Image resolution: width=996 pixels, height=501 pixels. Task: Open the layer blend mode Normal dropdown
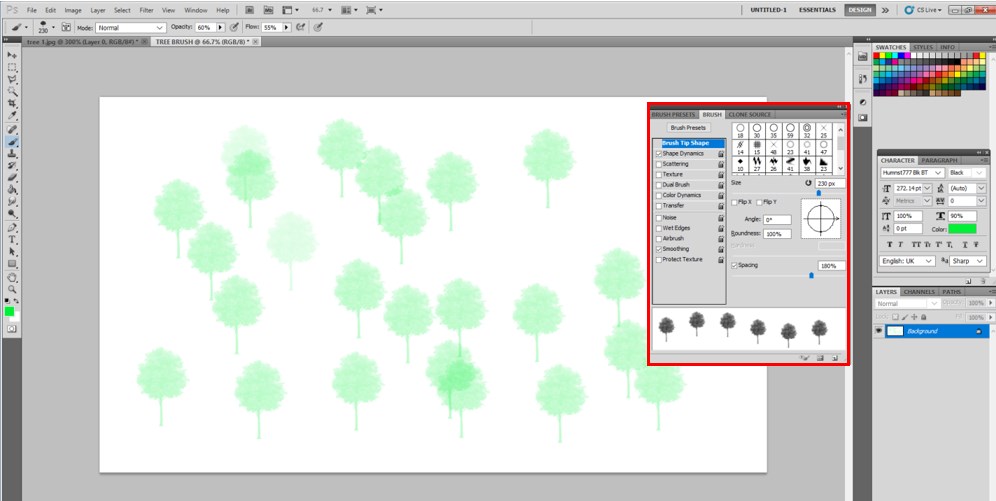pos(906,304)
